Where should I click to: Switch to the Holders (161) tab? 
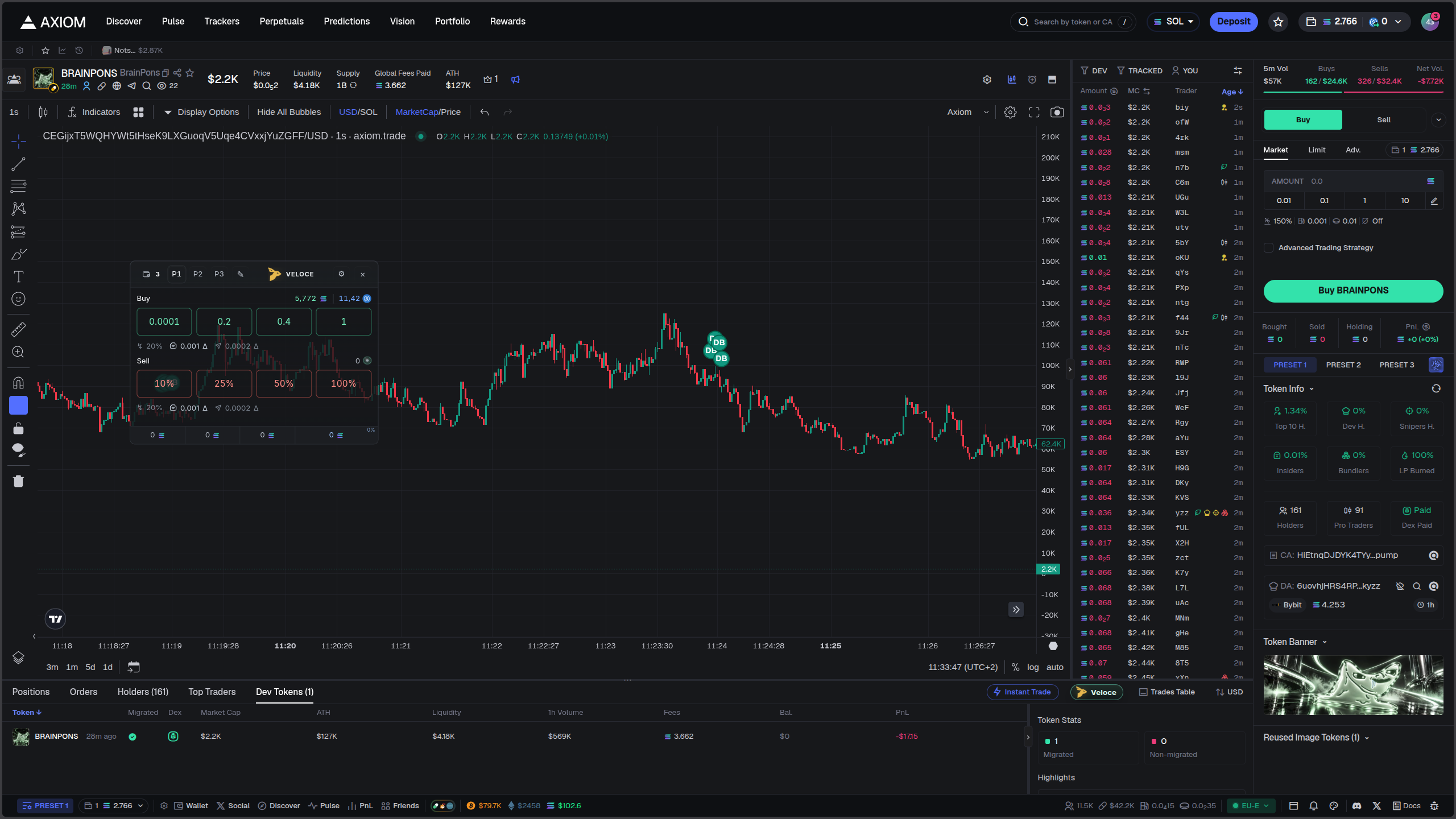pyautogui.click(x=143, y=692)
